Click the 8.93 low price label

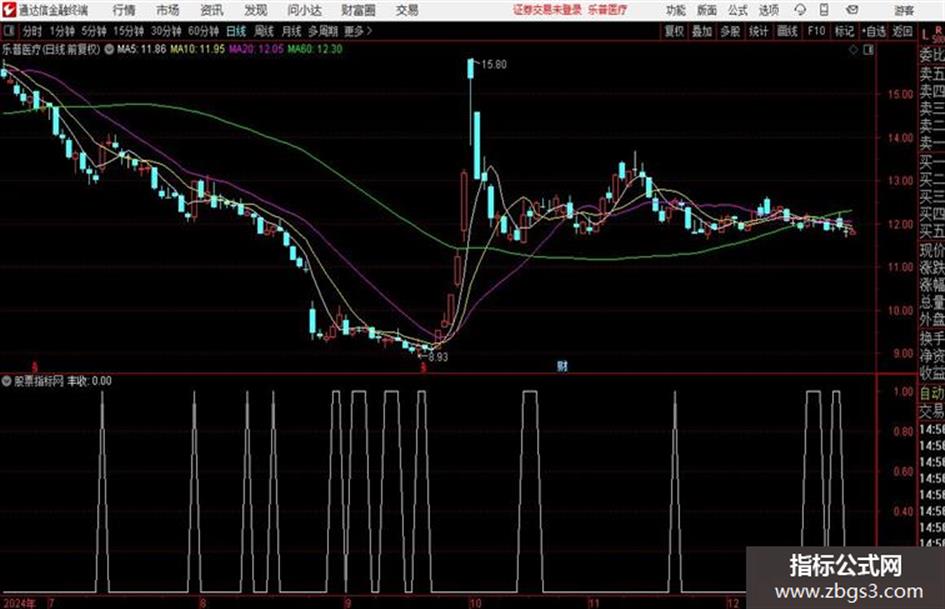pos(438,356)
